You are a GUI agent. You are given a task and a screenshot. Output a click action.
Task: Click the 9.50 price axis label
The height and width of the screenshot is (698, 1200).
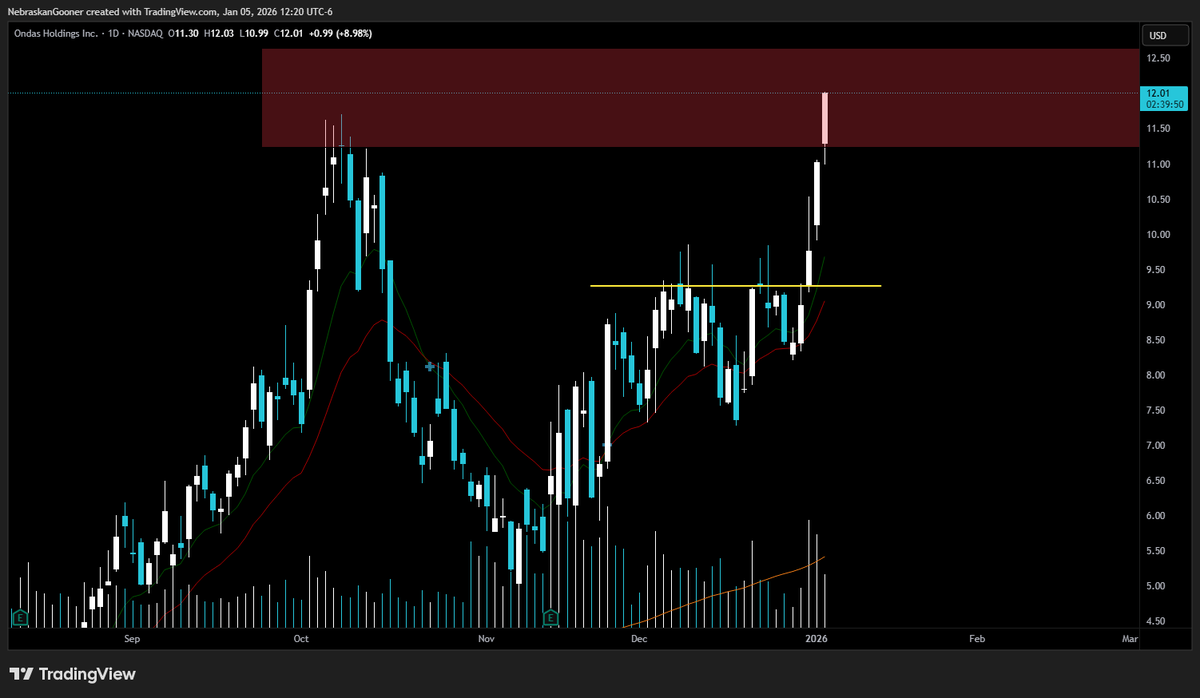tap(1158, 270)
